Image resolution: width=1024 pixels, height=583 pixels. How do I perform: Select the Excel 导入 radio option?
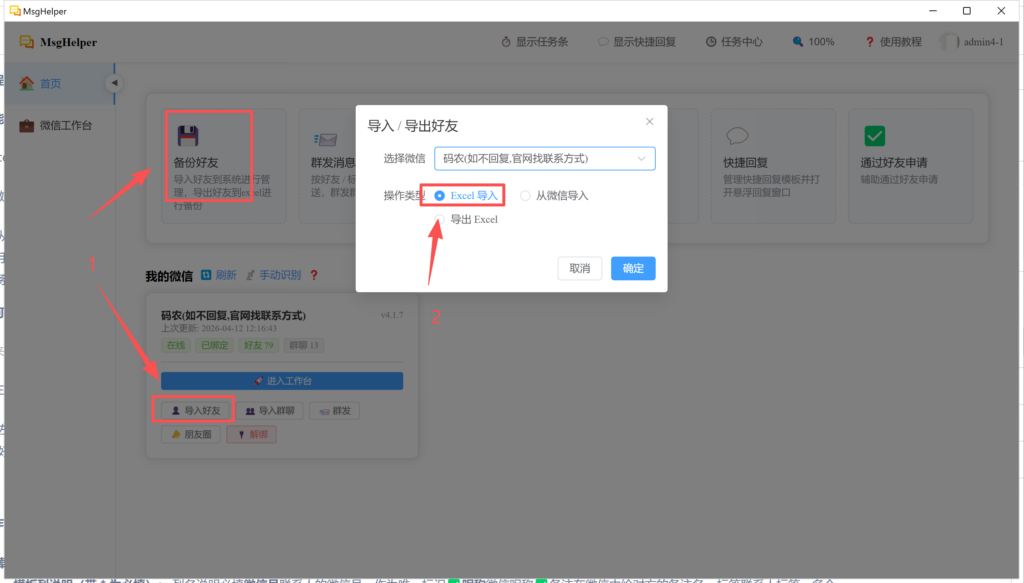click(440, 196)
